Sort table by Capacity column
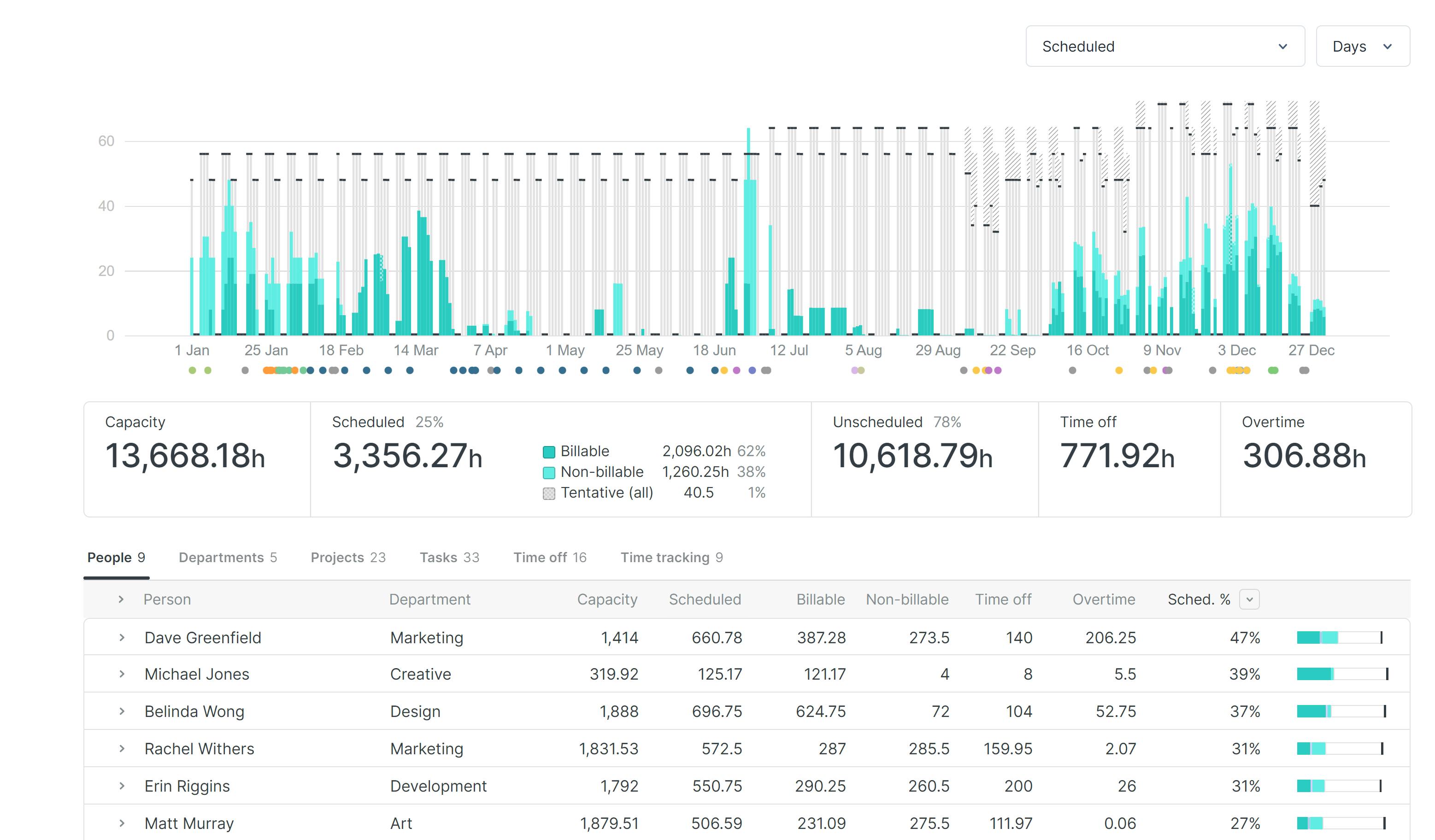 [608, 599]
